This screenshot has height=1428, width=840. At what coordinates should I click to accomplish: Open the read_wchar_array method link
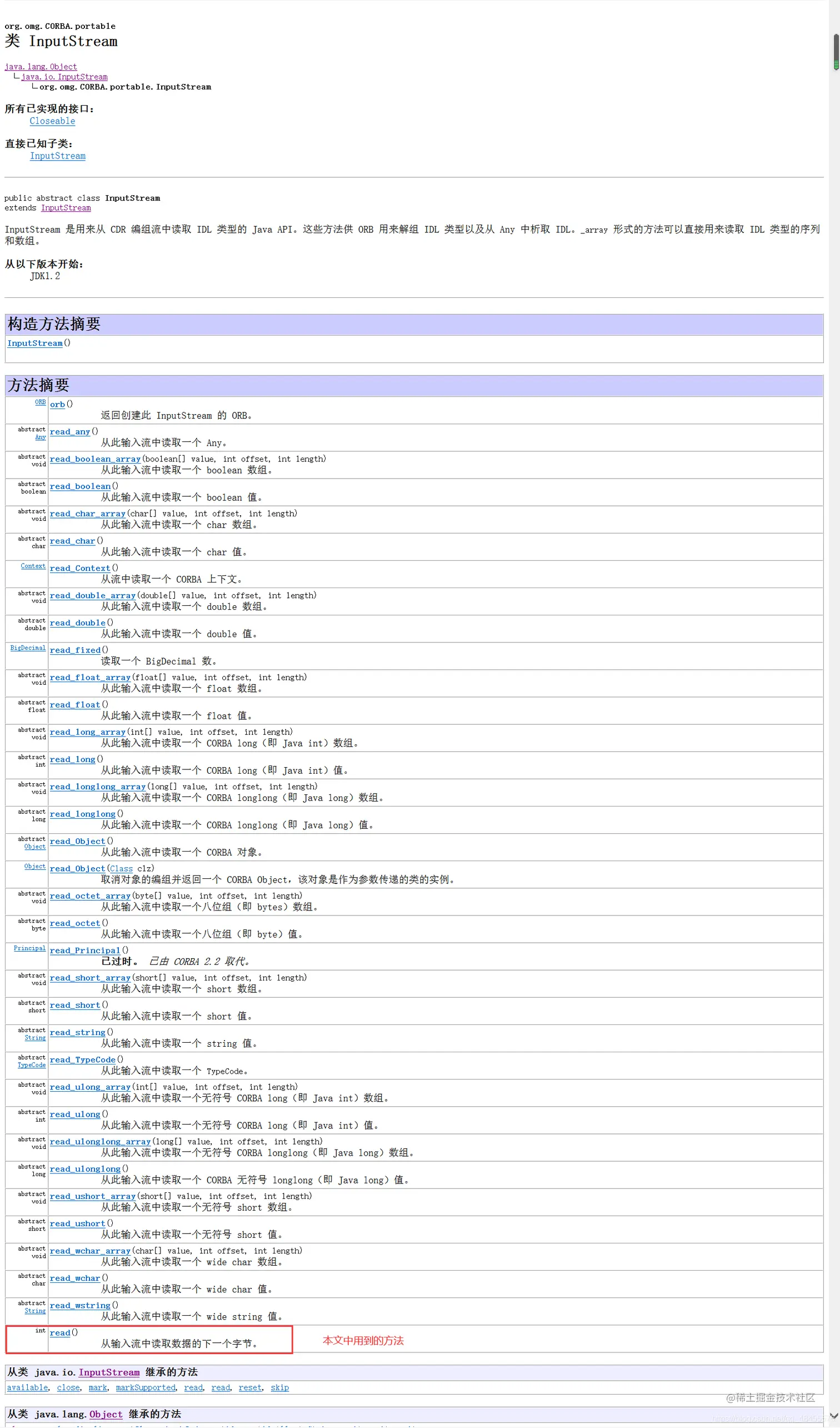pyautogui.click(x=90, y=1251)
